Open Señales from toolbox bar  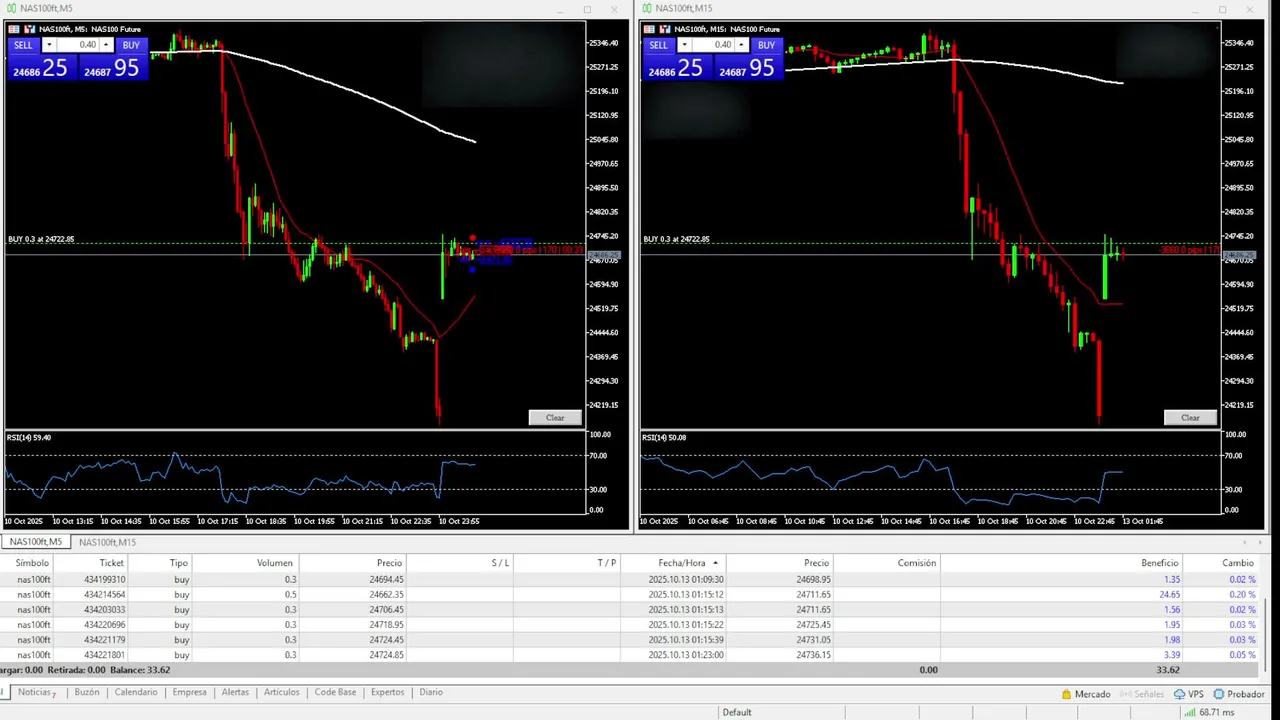(1142, 694)
